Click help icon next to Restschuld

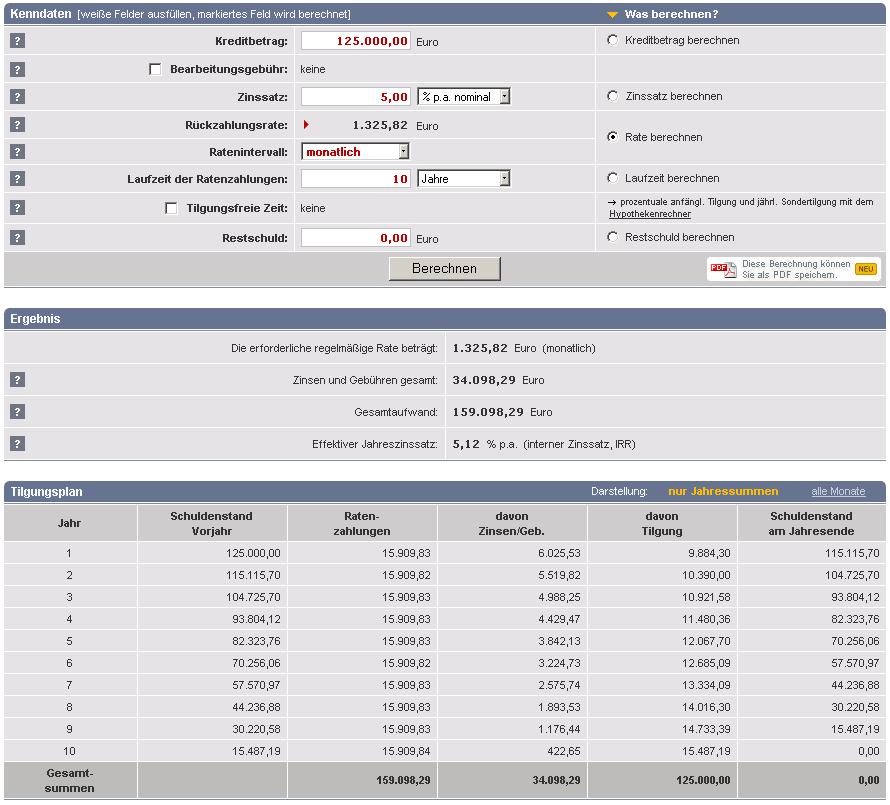(x=17, y=238)
